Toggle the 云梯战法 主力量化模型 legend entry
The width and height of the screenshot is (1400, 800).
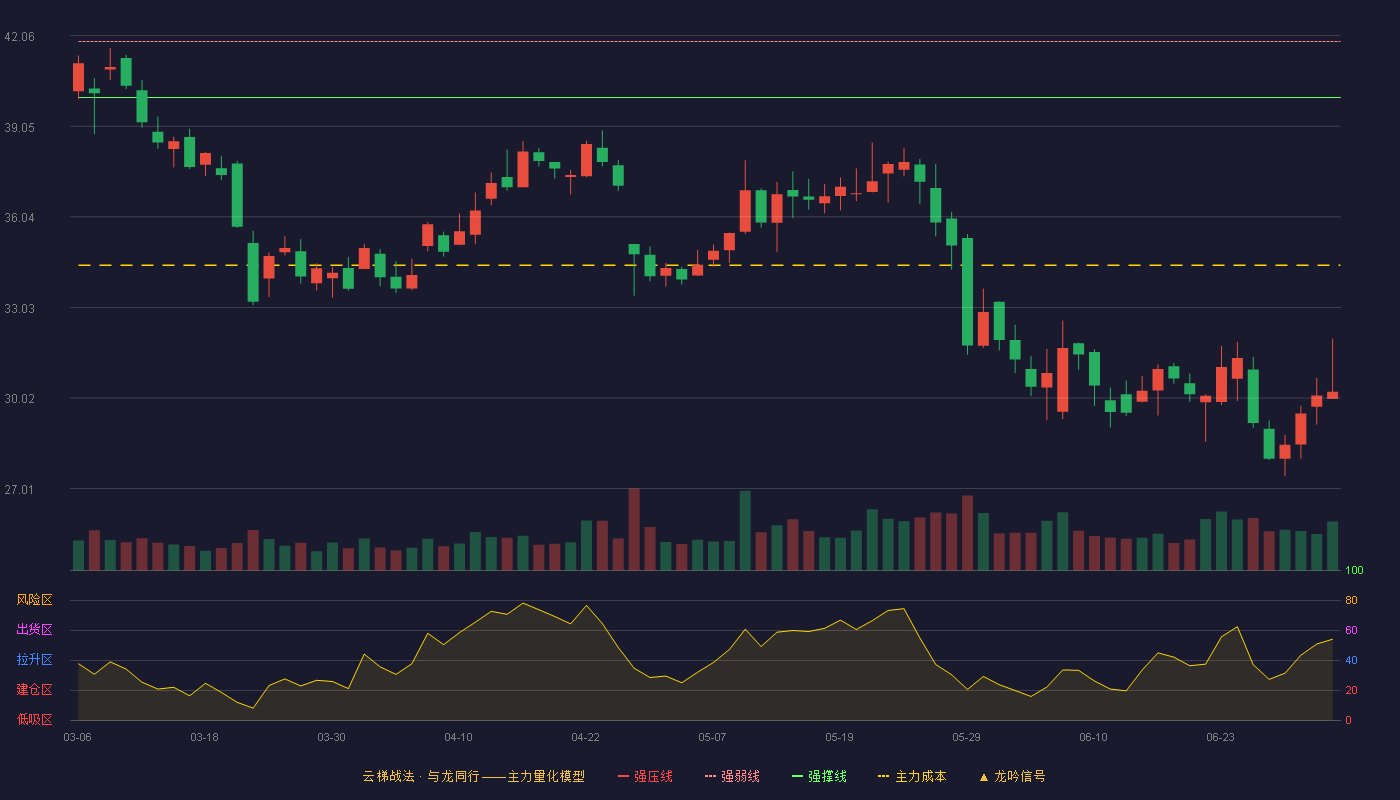(x=473, y=776)
